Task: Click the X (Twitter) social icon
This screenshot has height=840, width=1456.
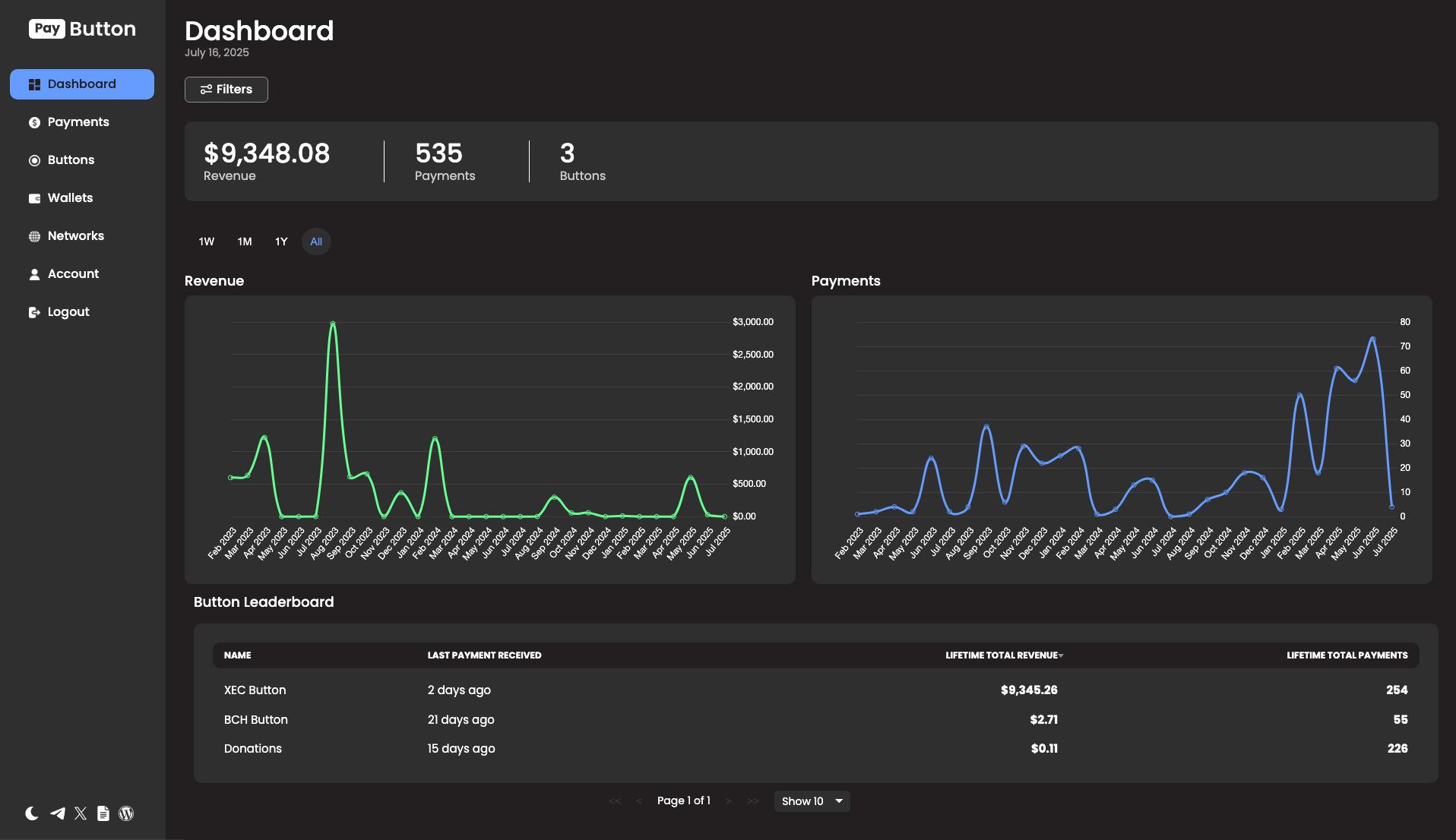Action: coord(81,813)
